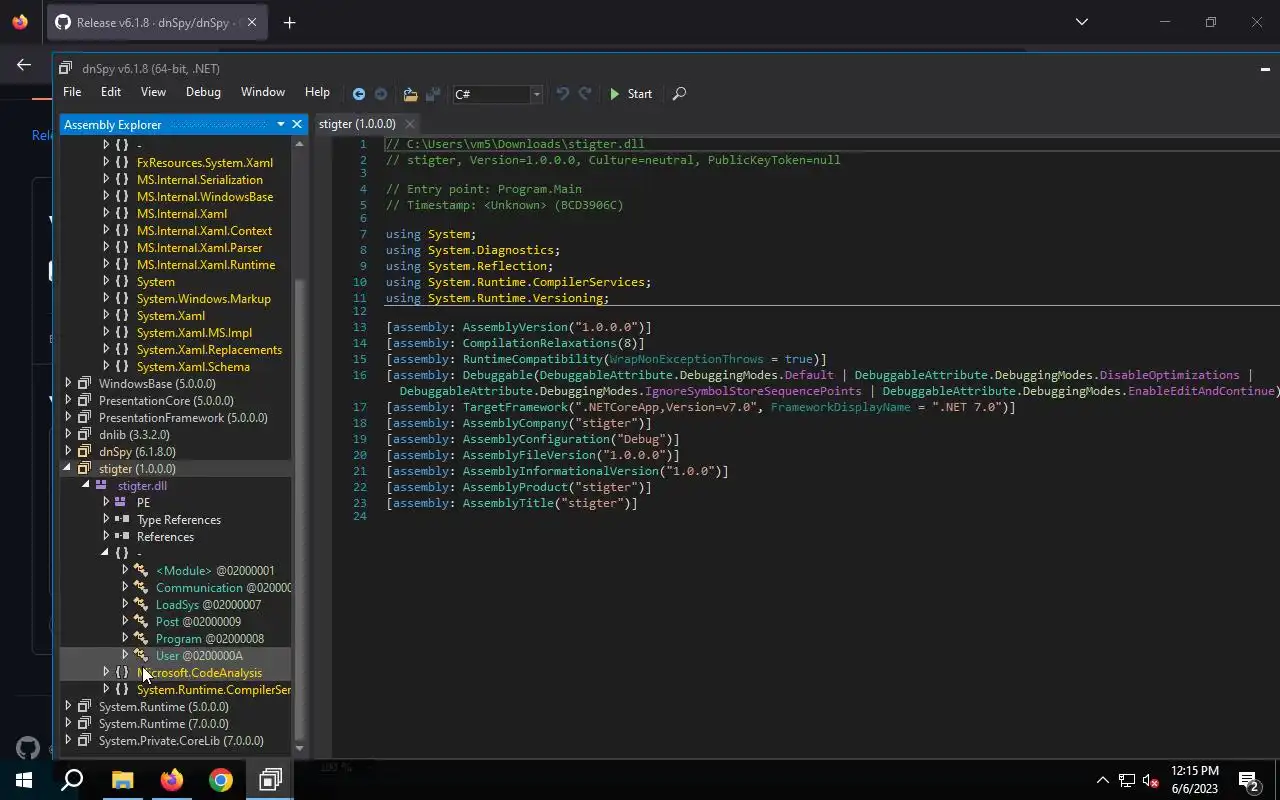The width and height of the screenshot is (1280, 800).
Task: Select the <Module> @02000001 class
Action: (x=215, y=571)
